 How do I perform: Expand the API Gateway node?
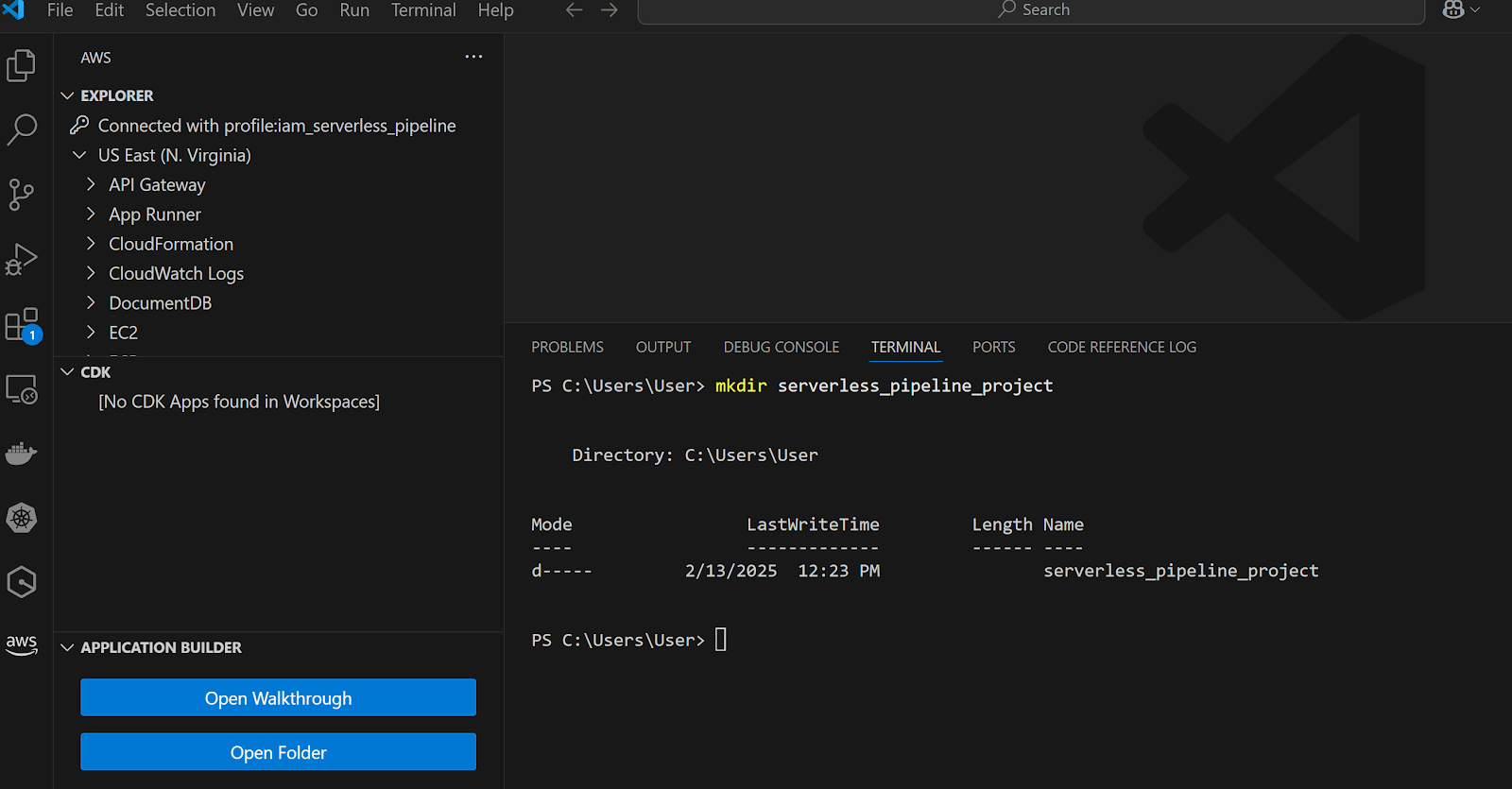point(91,184)
